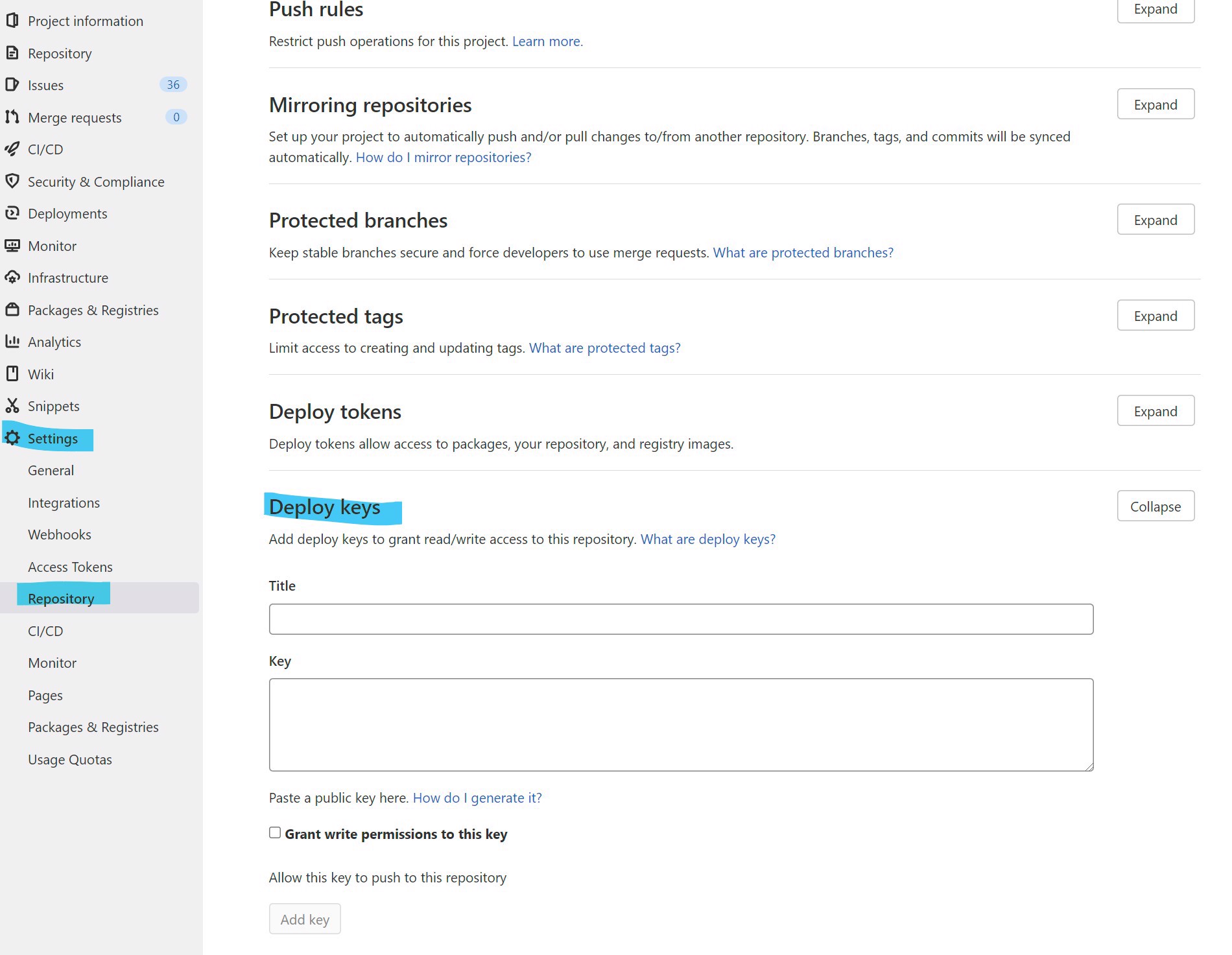The image size is (1232, 955).
Task: Focus the deploy key Title field
Action: point(681,619)
